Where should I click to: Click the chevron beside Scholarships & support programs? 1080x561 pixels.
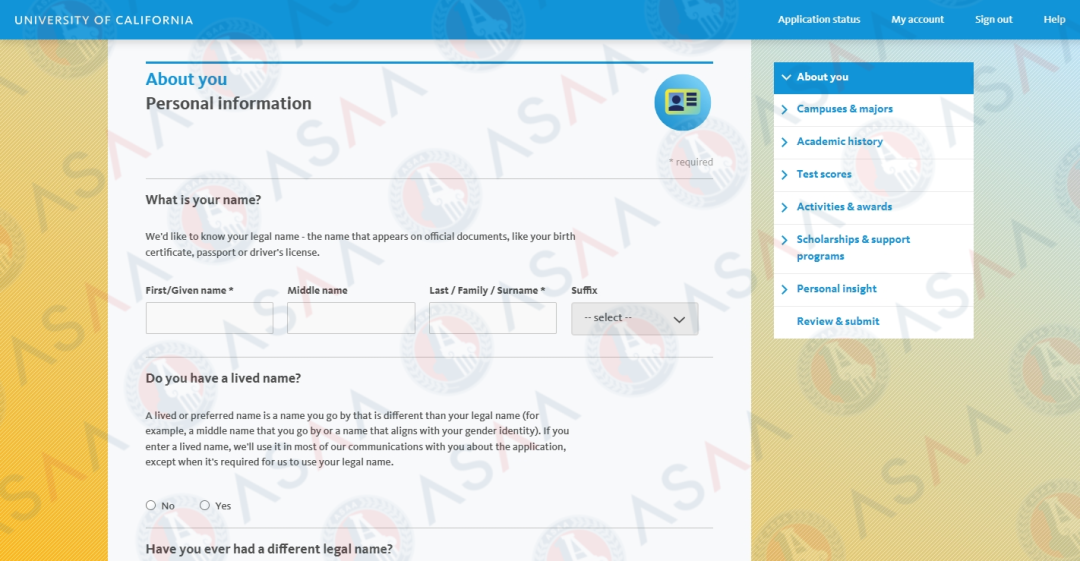pos(785,240)
